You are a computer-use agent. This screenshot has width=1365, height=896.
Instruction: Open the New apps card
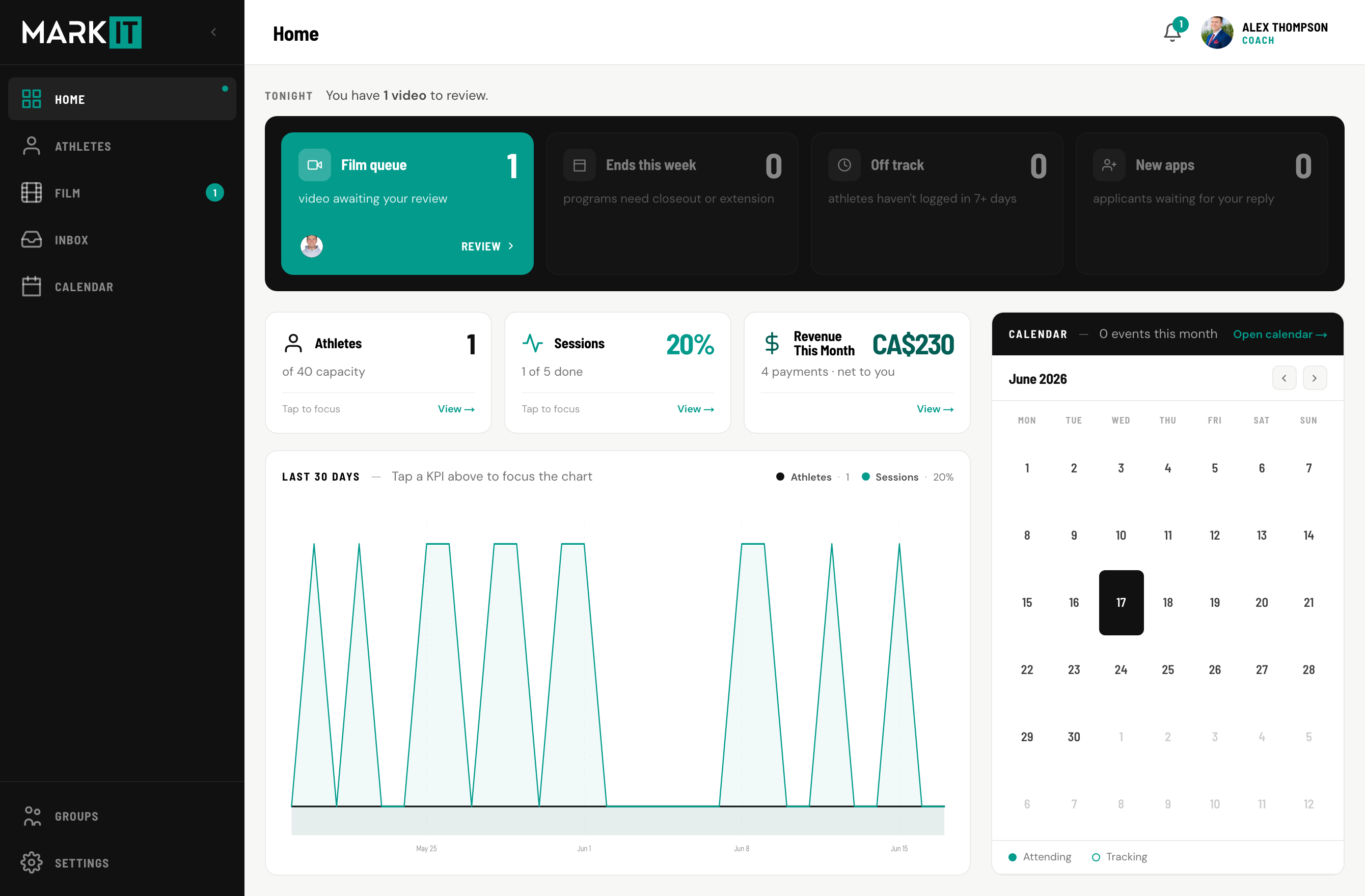tap(1202, 204)
